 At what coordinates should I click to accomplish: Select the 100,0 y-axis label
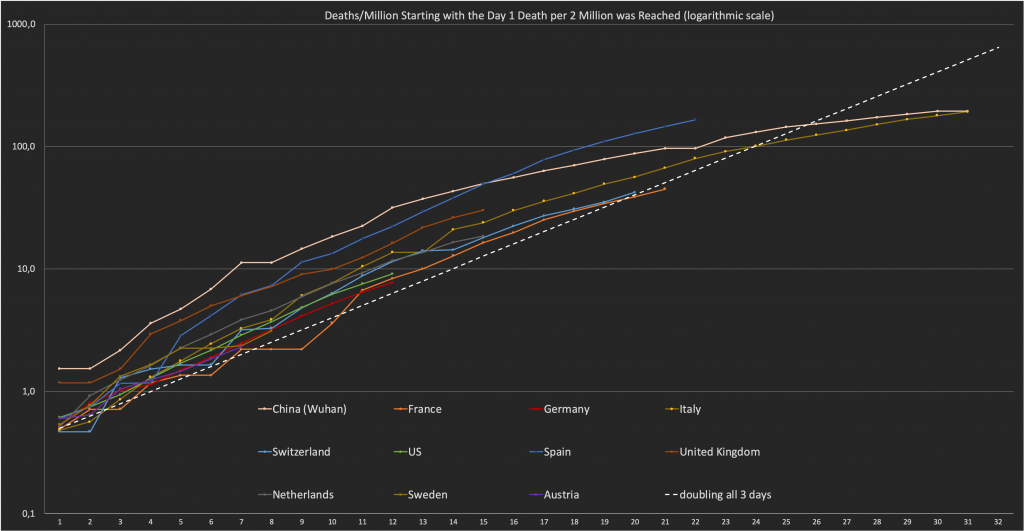[24, 147]
